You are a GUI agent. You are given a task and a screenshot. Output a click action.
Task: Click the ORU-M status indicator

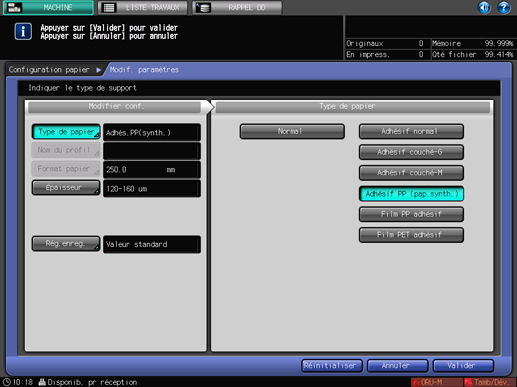[x=436, y=382]
